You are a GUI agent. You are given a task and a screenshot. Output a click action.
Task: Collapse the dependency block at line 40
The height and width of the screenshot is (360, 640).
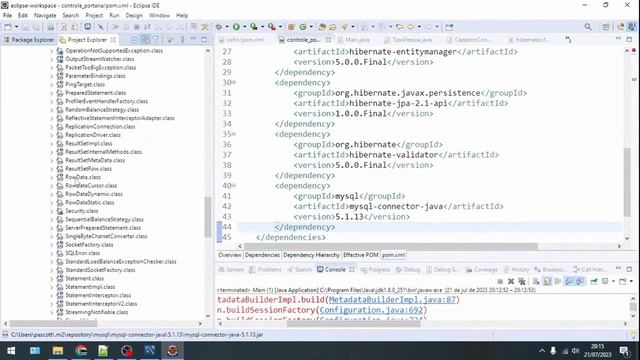(234, 186)
